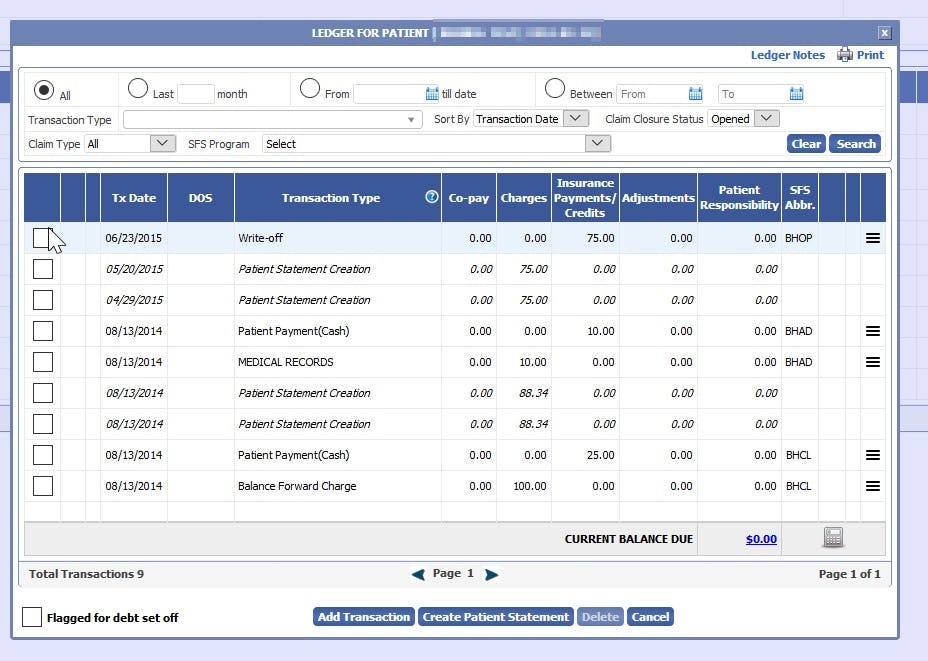Select the Between date filter radio button
The width and height of the screenshot is (928, 661).
click(554, 88)
